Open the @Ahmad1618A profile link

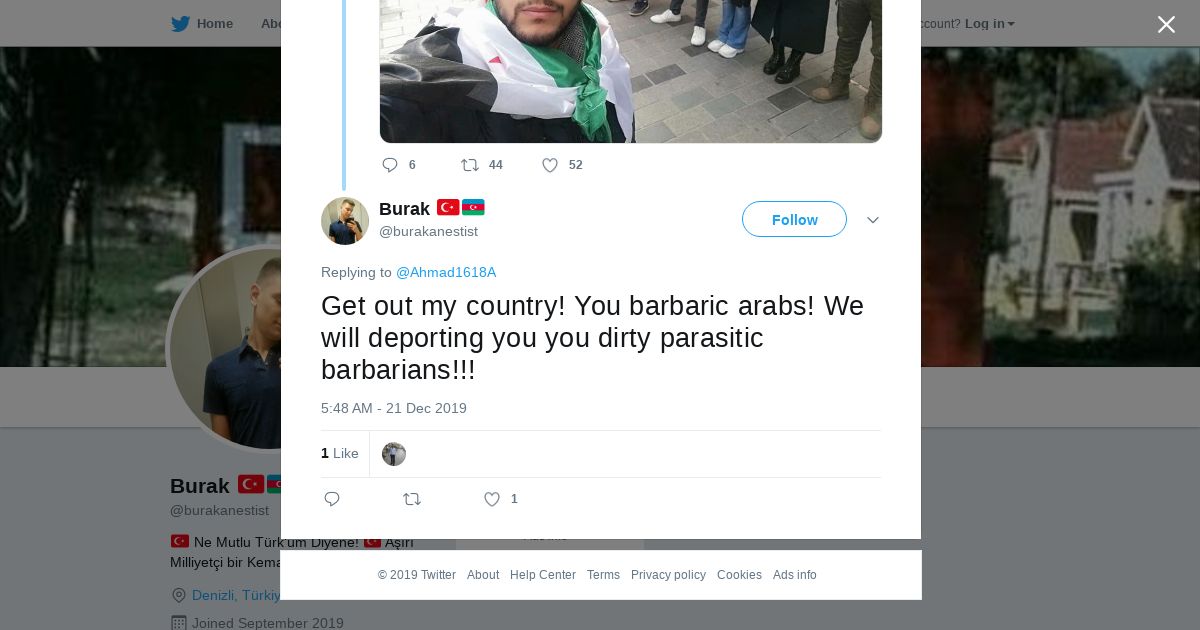pos(446,272)
